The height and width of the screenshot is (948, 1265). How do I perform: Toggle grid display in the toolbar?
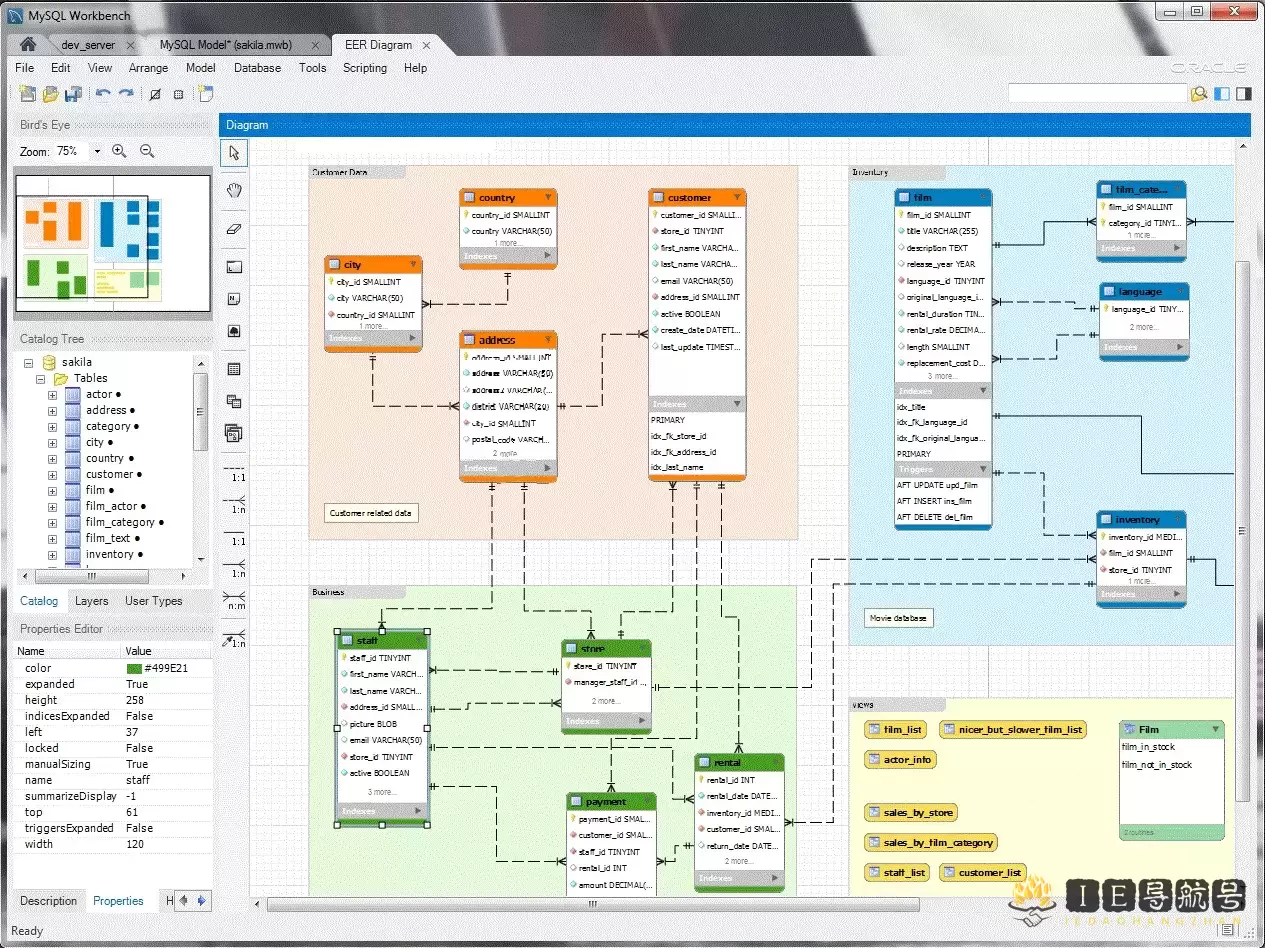pos(155,94)
